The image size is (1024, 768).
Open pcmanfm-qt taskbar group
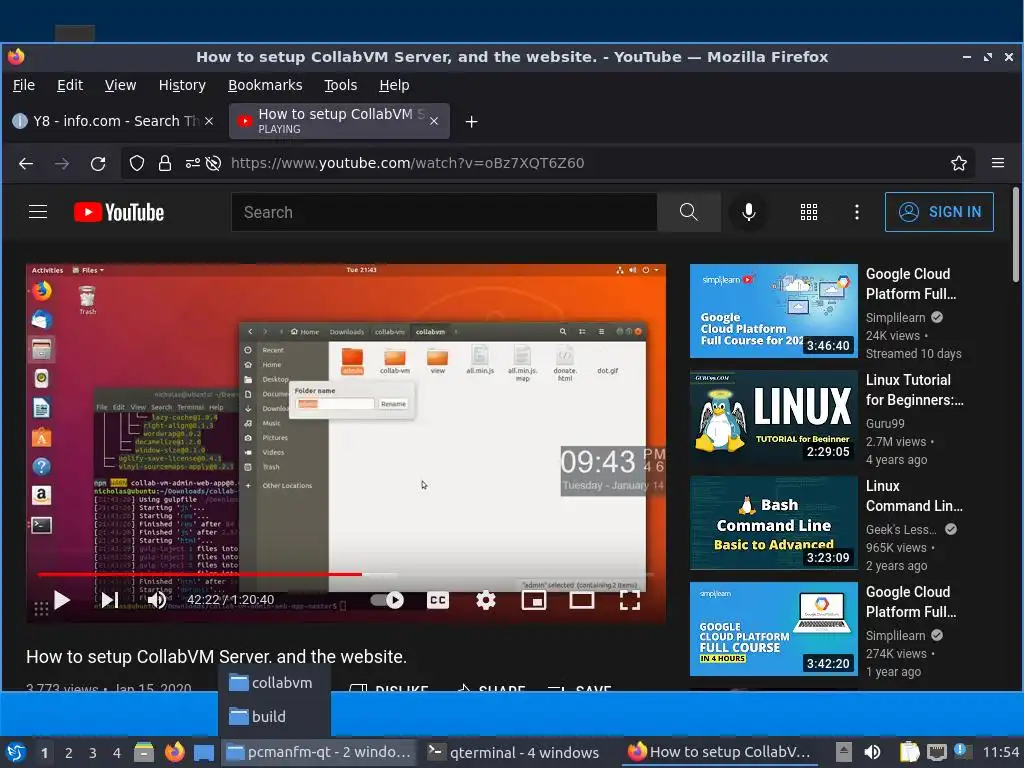pos(320,752)
